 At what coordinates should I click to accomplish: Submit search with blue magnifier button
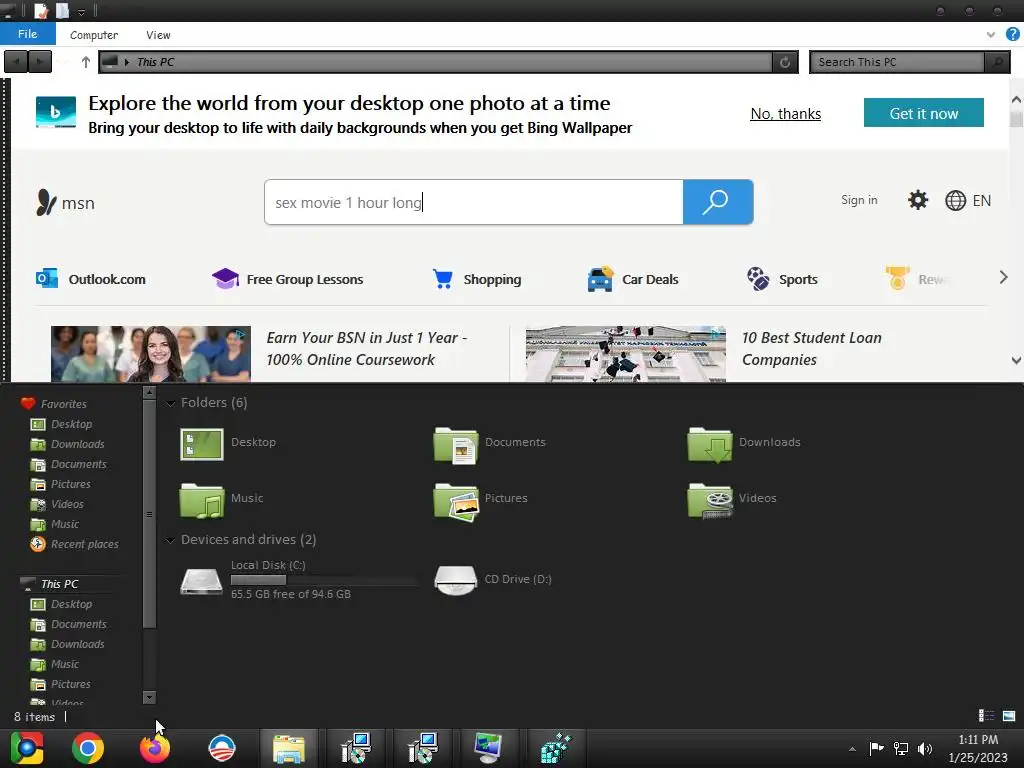pos(718,202)
